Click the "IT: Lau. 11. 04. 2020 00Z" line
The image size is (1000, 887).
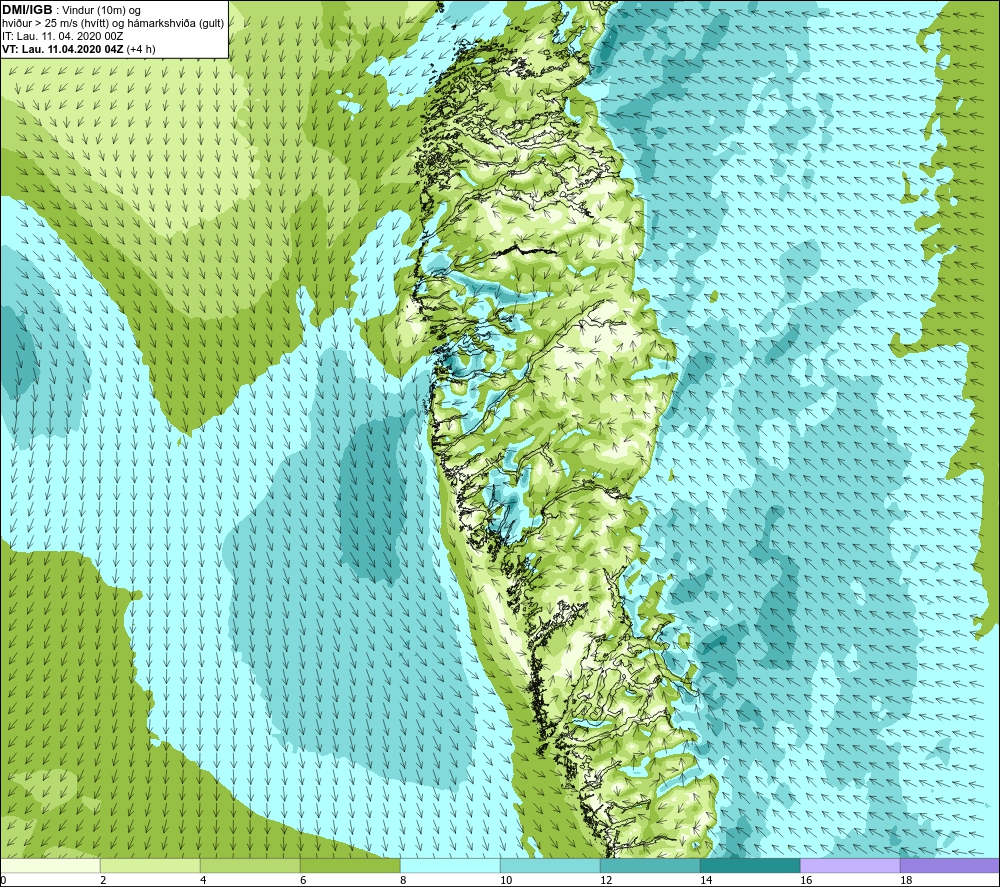click(x=62, y=36)
